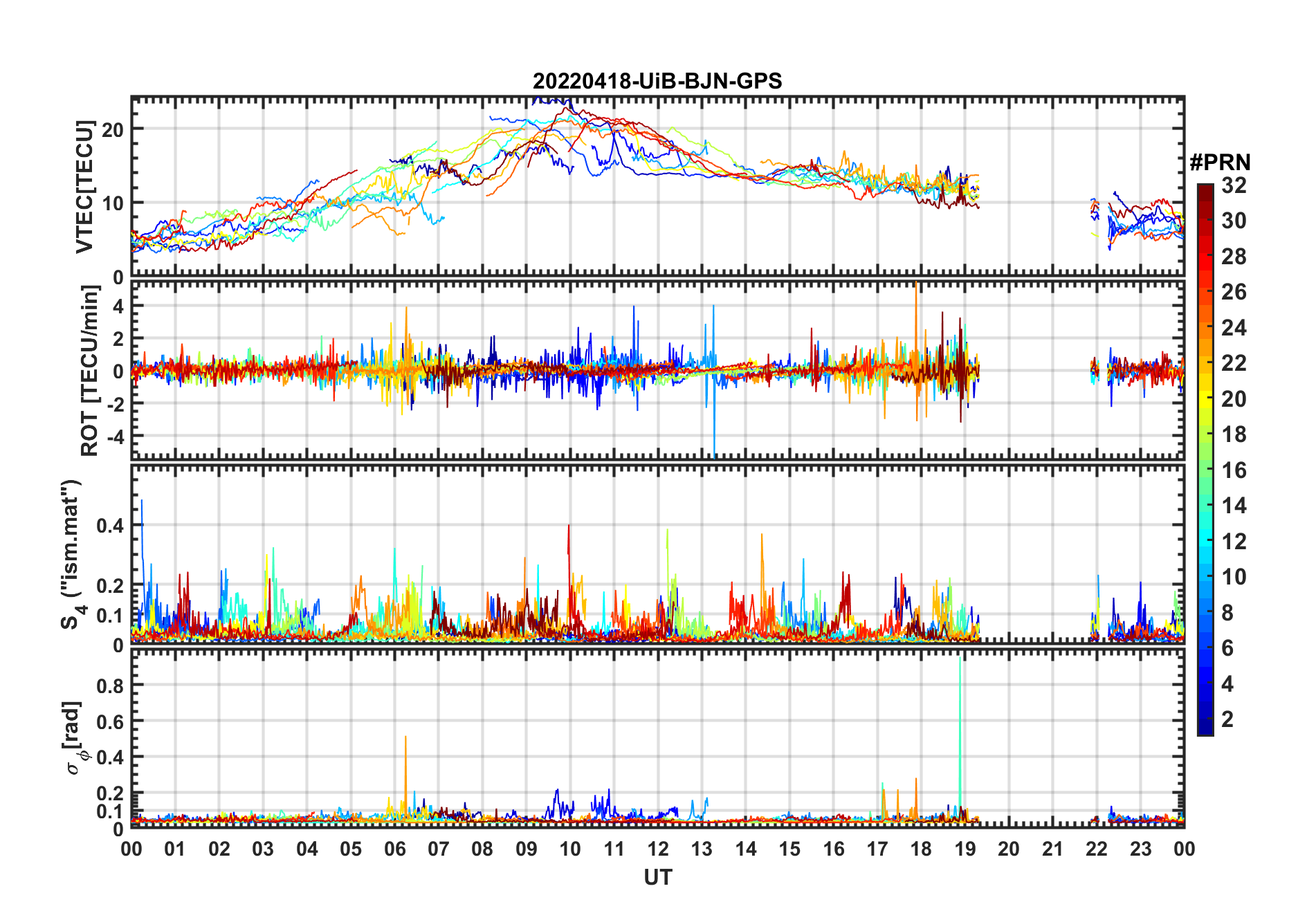This screenshot has height=920, width=1316.
Task: Click the "16" label on the PRN colorbar
Action: click(x=1234, y=470)
